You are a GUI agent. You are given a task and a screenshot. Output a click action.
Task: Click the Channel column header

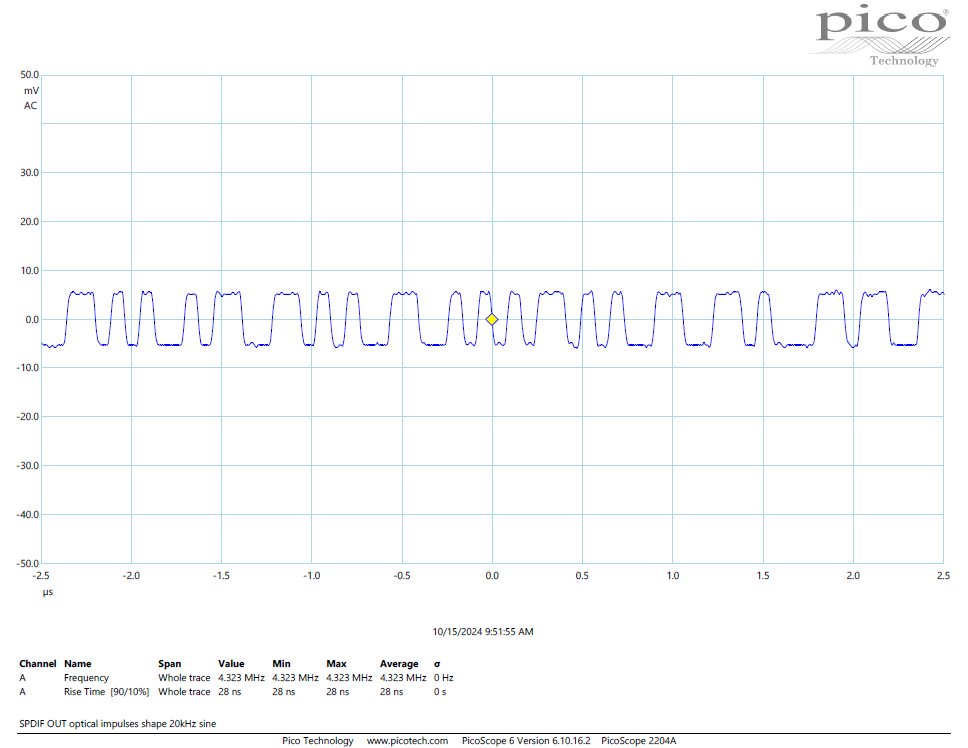[38, 664]
